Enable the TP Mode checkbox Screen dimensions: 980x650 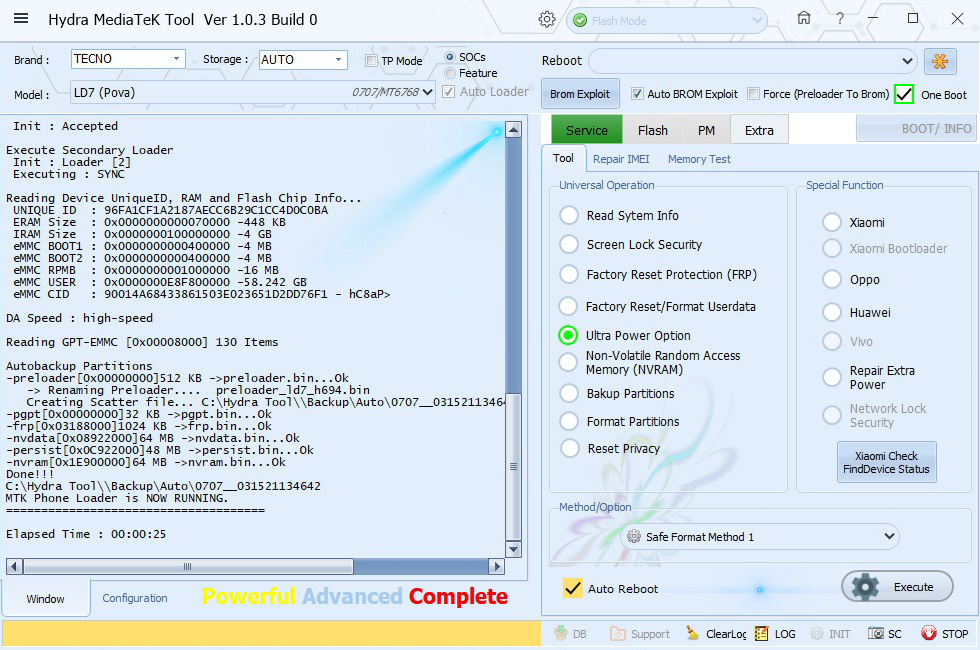click(371, 61)
